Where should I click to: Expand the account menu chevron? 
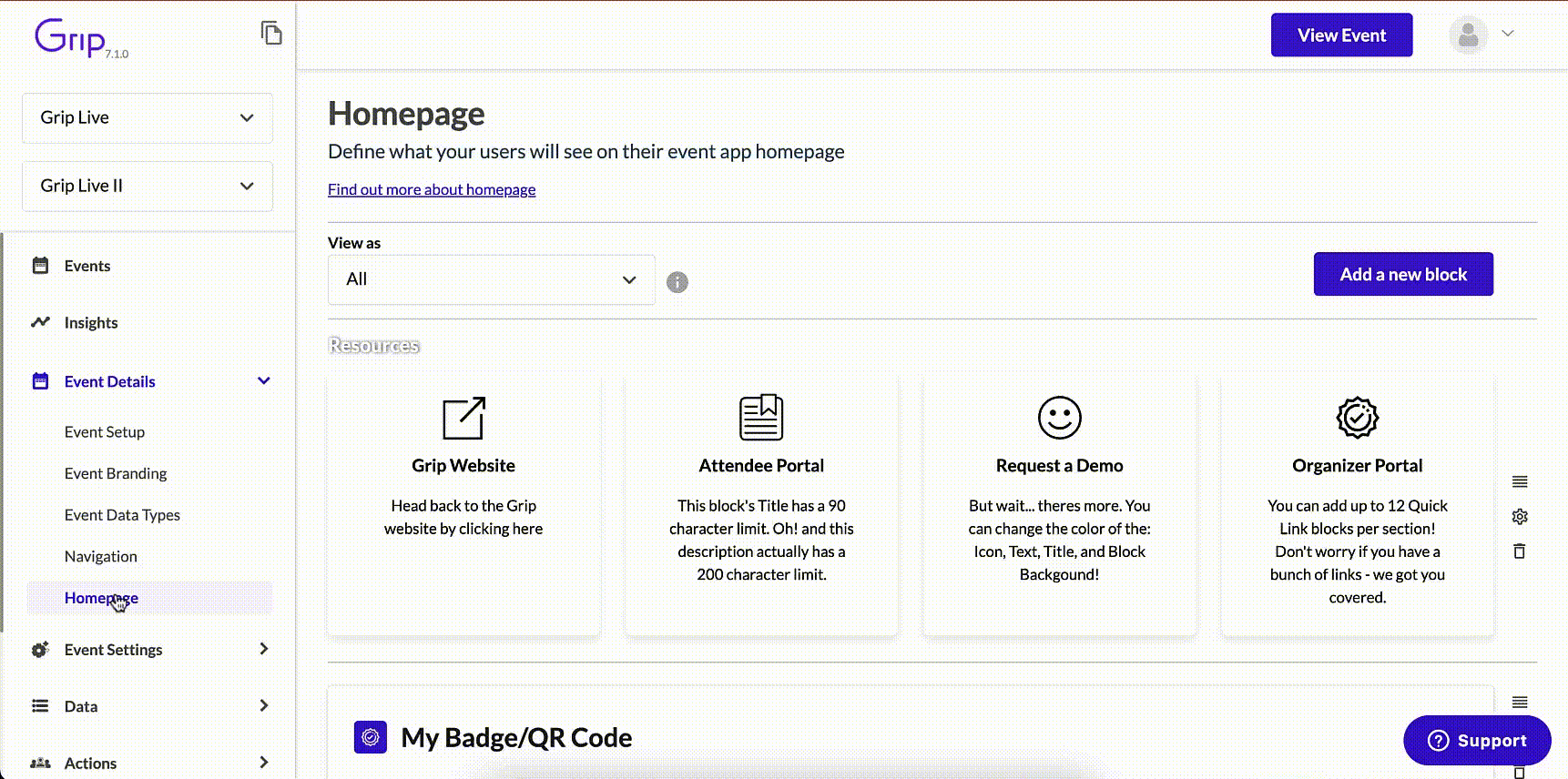(x=1508, y=34)
